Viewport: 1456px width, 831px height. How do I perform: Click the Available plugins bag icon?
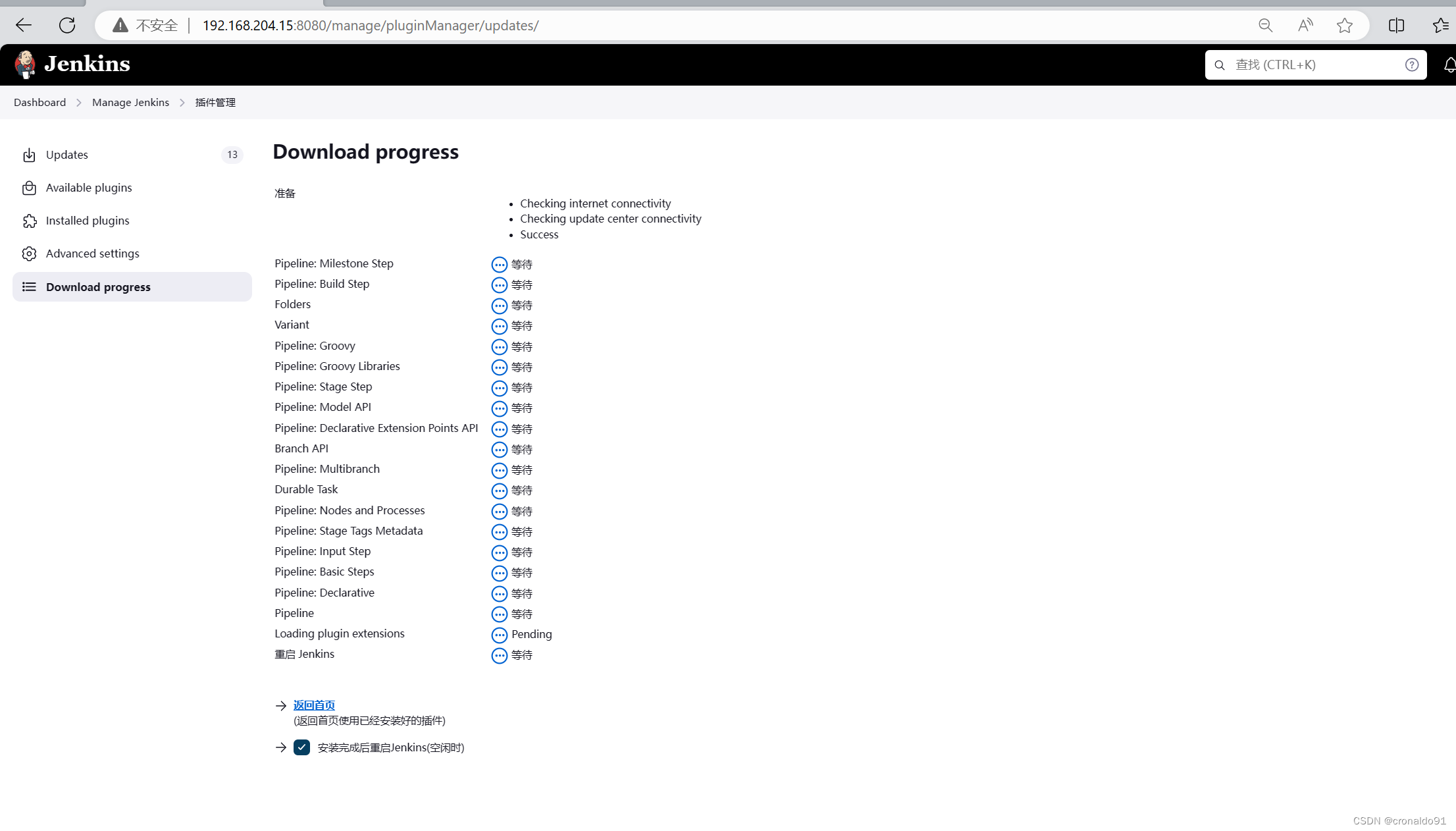(29, 188)
